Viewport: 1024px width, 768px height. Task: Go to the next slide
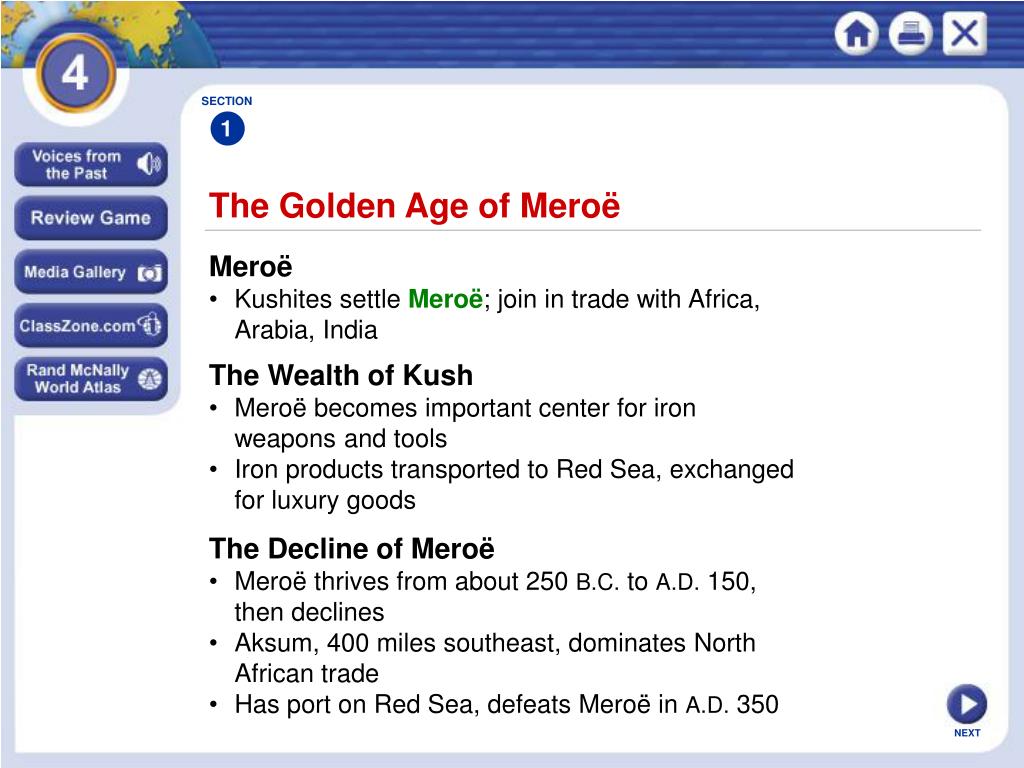tap(967, 704)
